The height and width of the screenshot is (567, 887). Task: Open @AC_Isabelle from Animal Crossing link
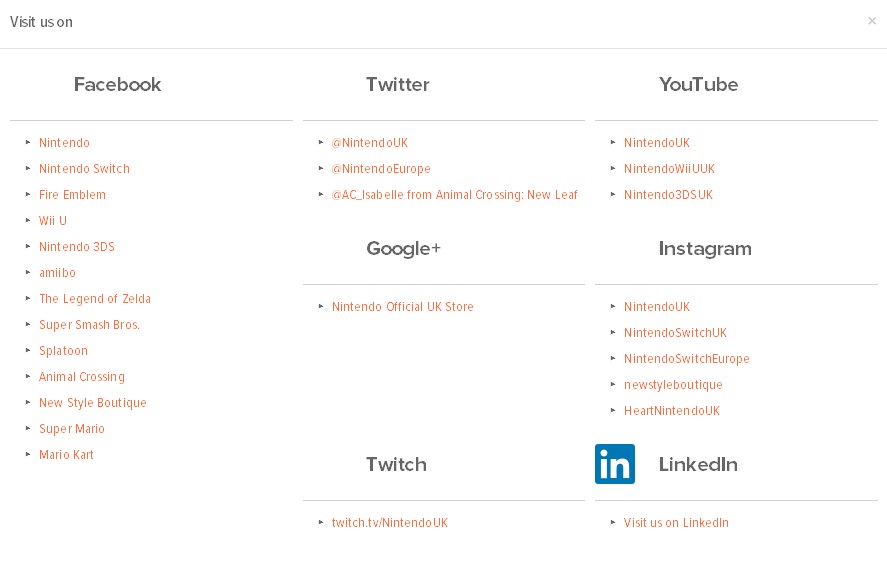[x=454, y=195]
